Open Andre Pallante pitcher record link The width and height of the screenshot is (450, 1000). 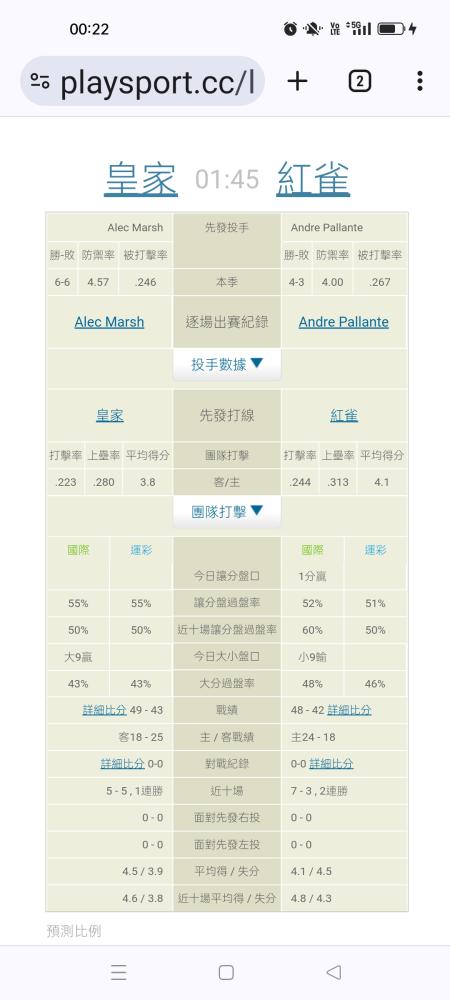tap(344, 322)
